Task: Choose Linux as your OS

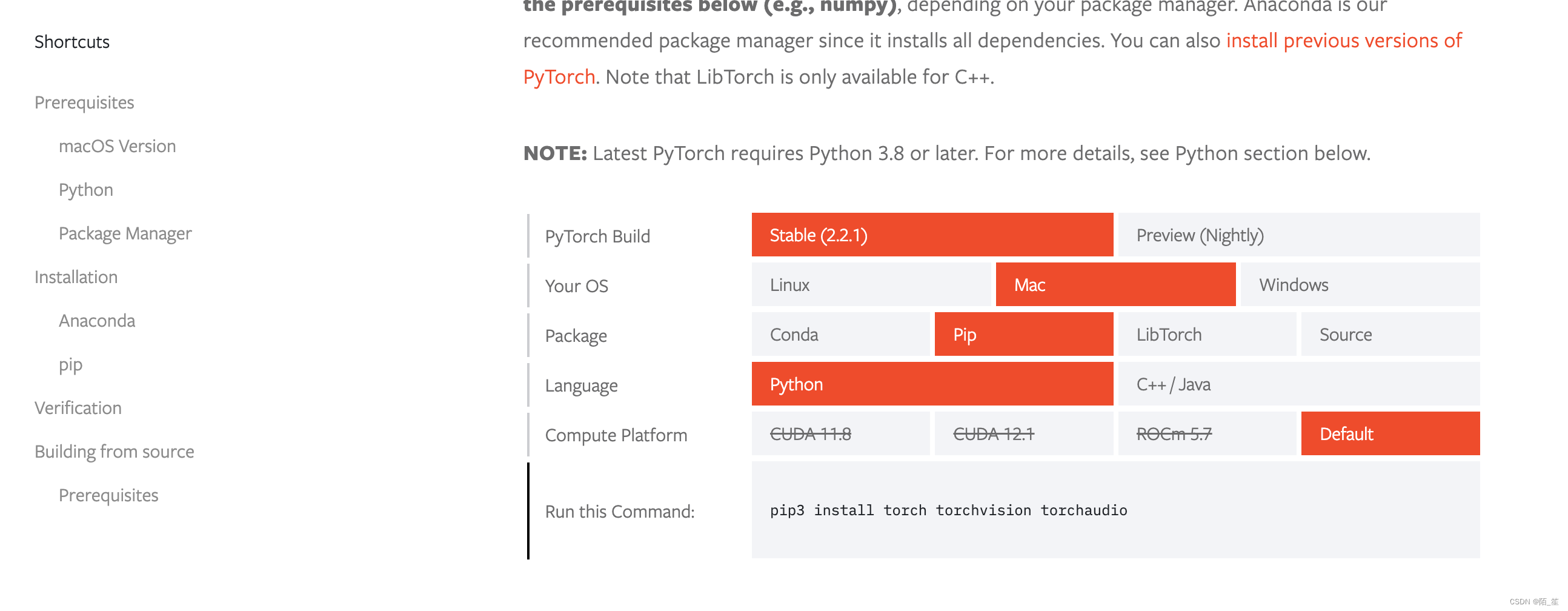Action: pyautogui.click(x=871, y=284)
